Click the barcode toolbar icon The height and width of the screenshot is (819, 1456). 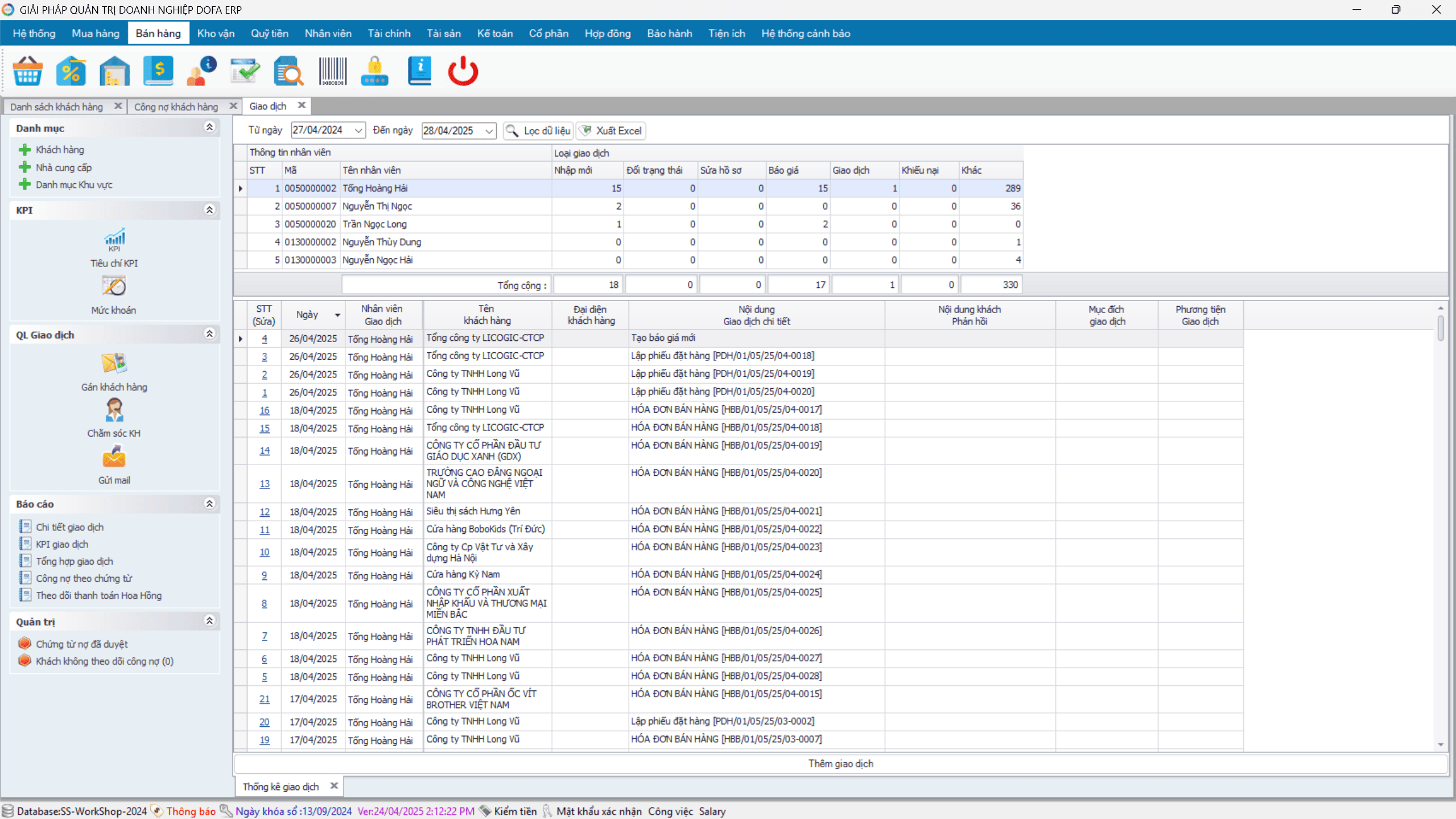pos(332,71)
